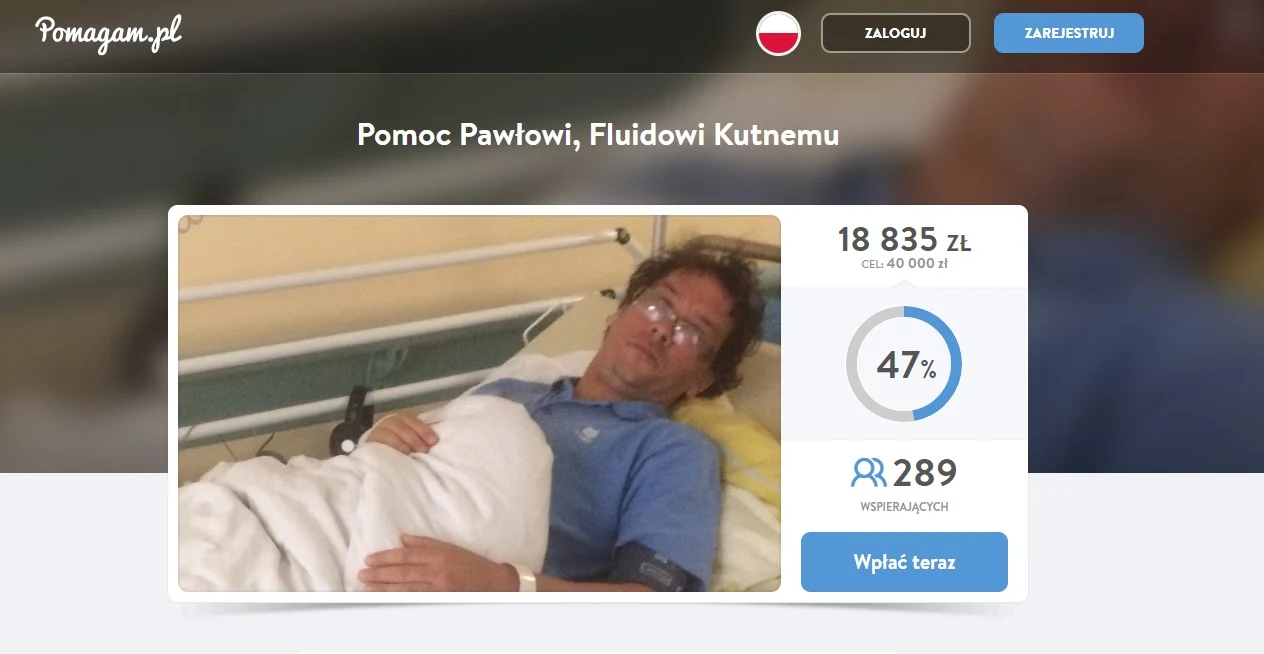
Task: Click the 47% circular progress indicator
Action: tap(904, 364)
